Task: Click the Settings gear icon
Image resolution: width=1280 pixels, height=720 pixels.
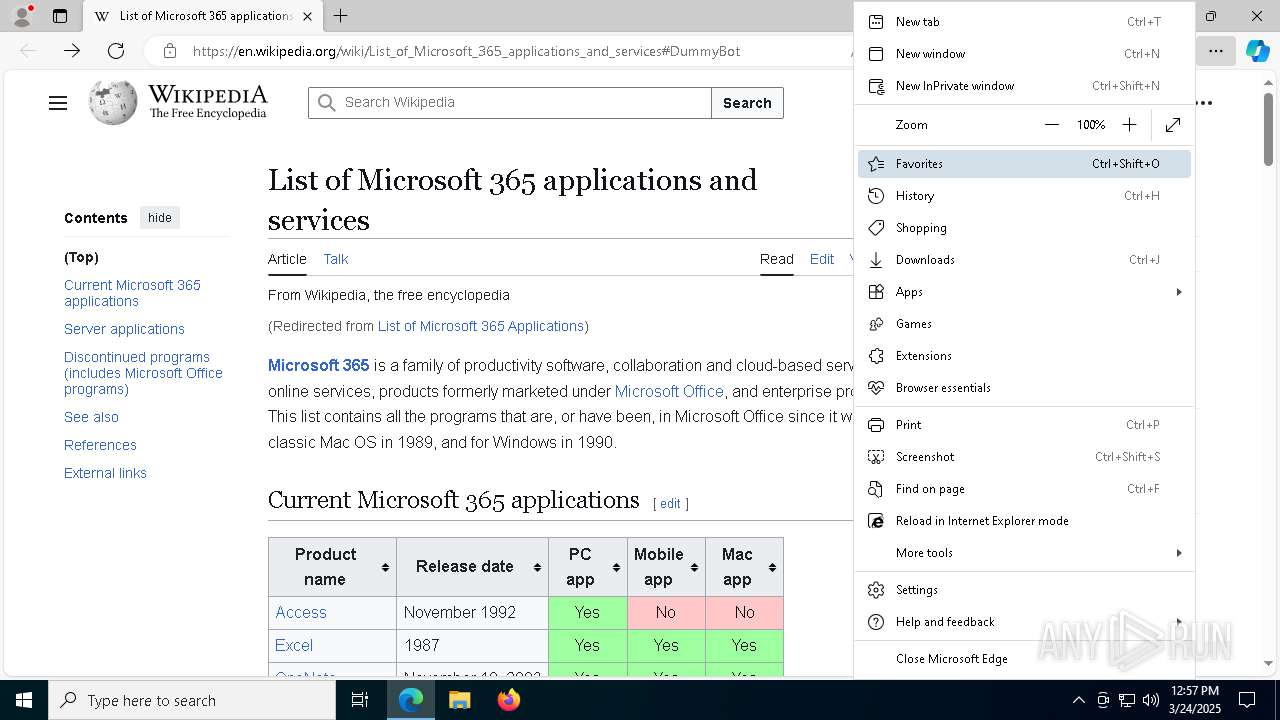Action: pos(876,590)
